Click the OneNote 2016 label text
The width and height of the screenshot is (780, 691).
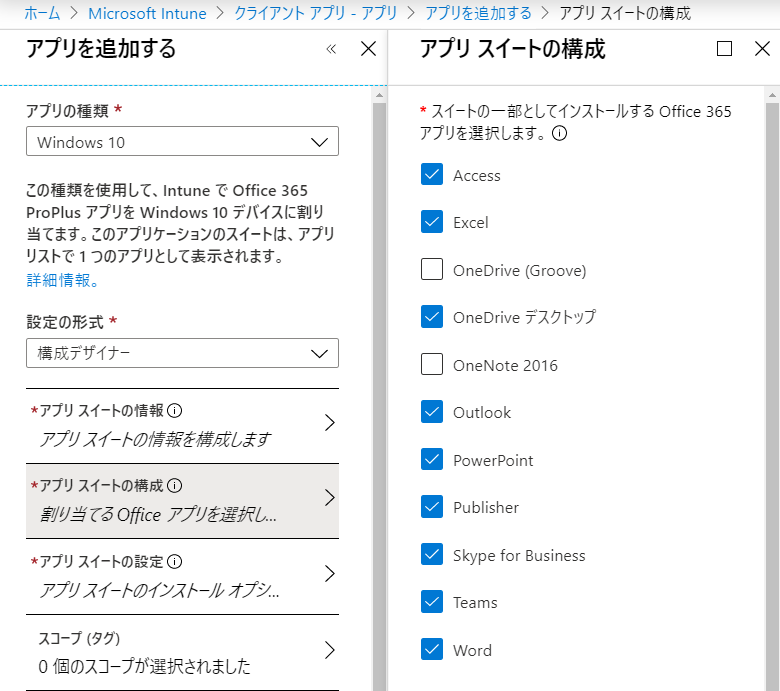505,366
